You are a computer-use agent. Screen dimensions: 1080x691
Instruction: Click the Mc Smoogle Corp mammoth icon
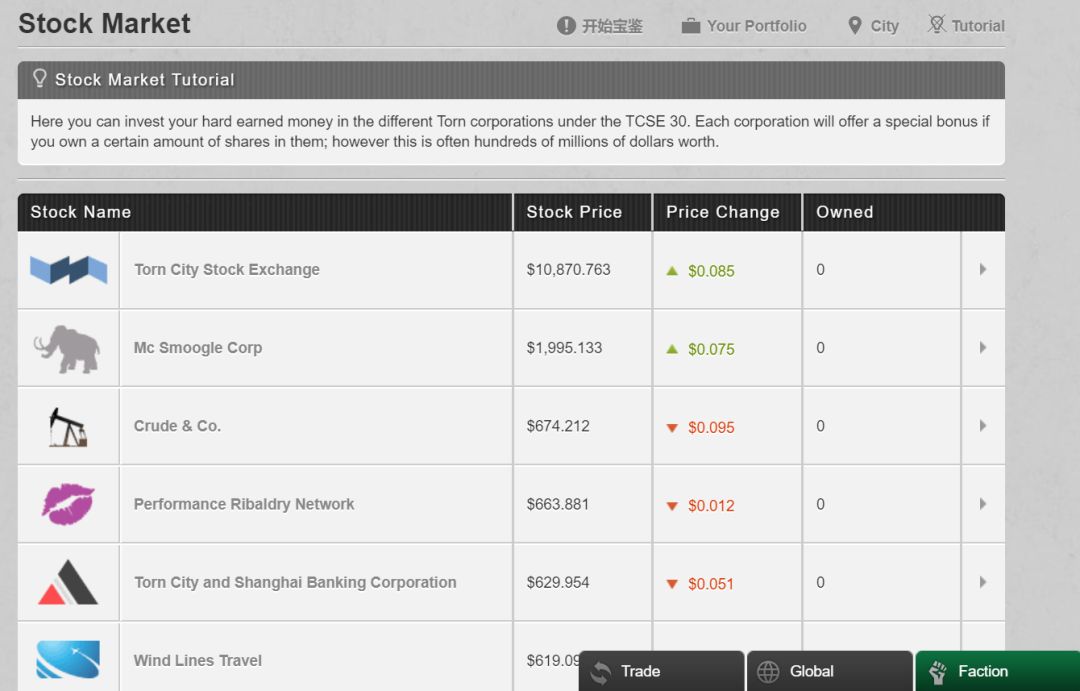point(67,349)
